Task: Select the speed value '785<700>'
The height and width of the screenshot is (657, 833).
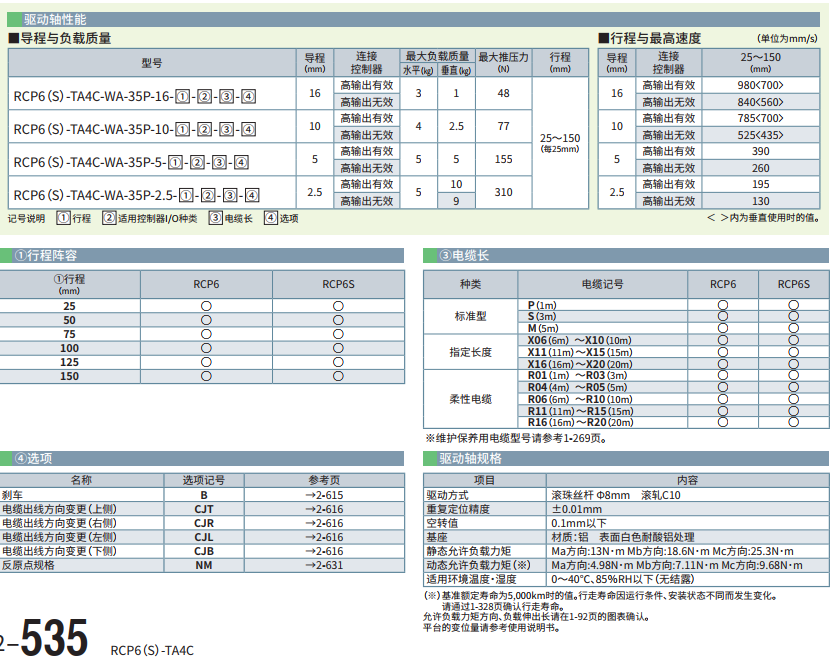Action: click(760, 118)
